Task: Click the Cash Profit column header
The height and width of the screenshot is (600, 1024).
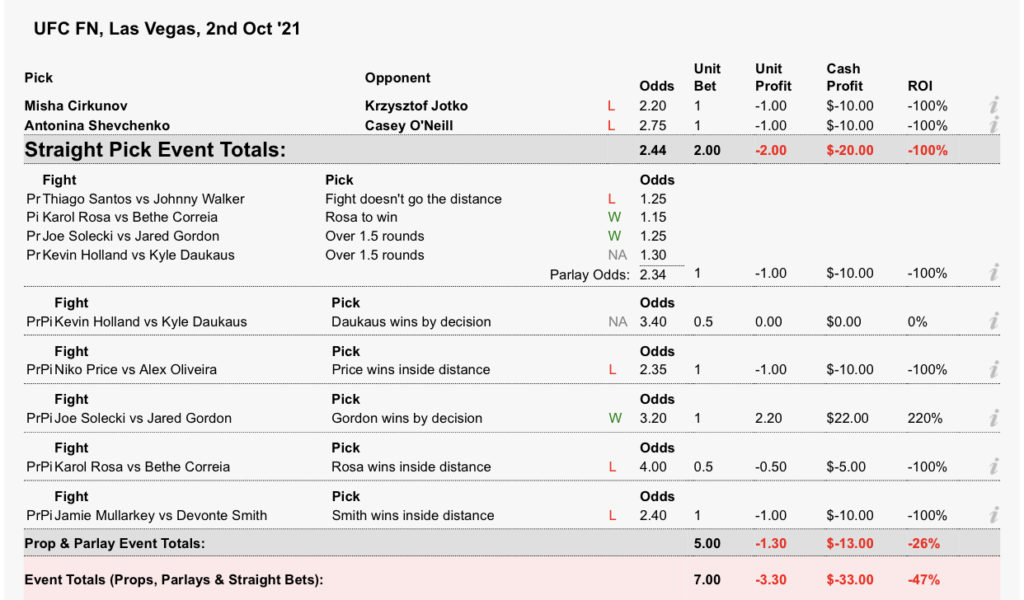Action: tap(845, 78)
